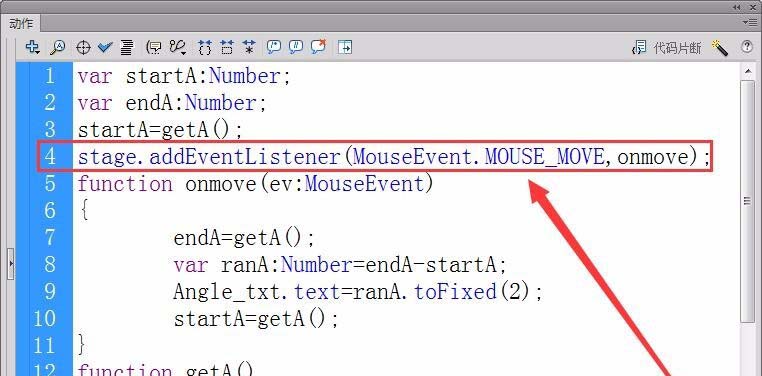Click the closing brace on line 11
The image size is (762, 376).
(82, 345)
